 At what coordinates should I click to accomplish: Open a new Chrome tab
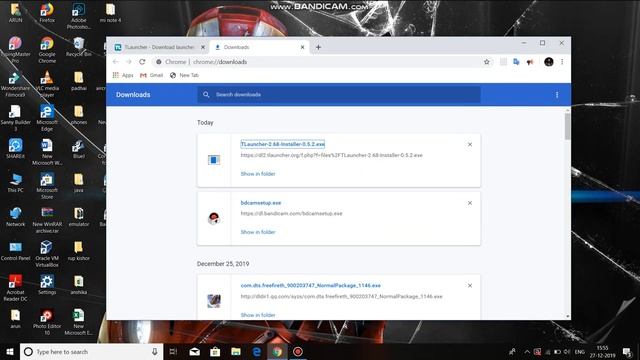click(318, 47)
